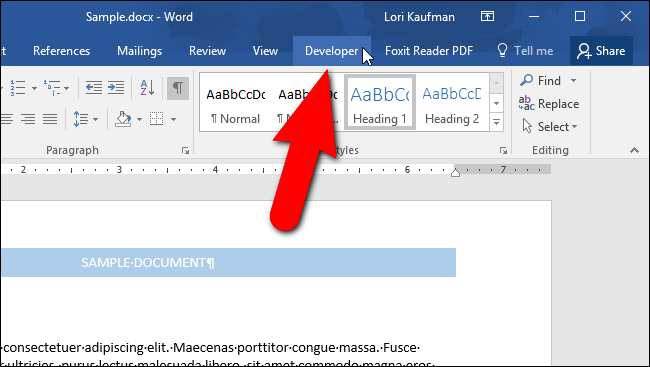Viewport: 650px width, 367px height.
Task: Decrease the paragraph indent
Action: point(94,87)
